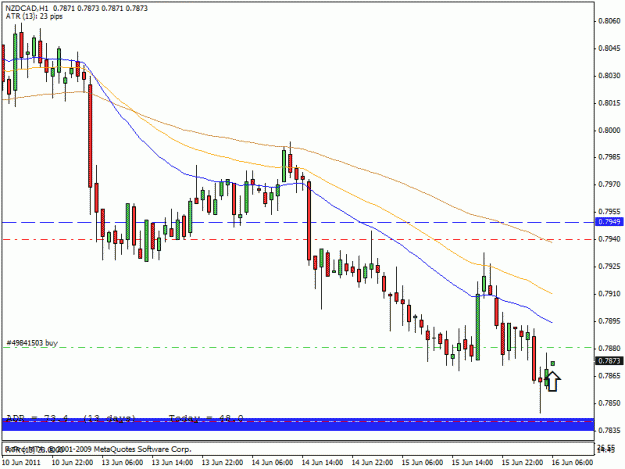Click the 14 Jun 22:00 time label
This screenshot has width=625, height=469.
pyautogui.click(x=372, y=462)
